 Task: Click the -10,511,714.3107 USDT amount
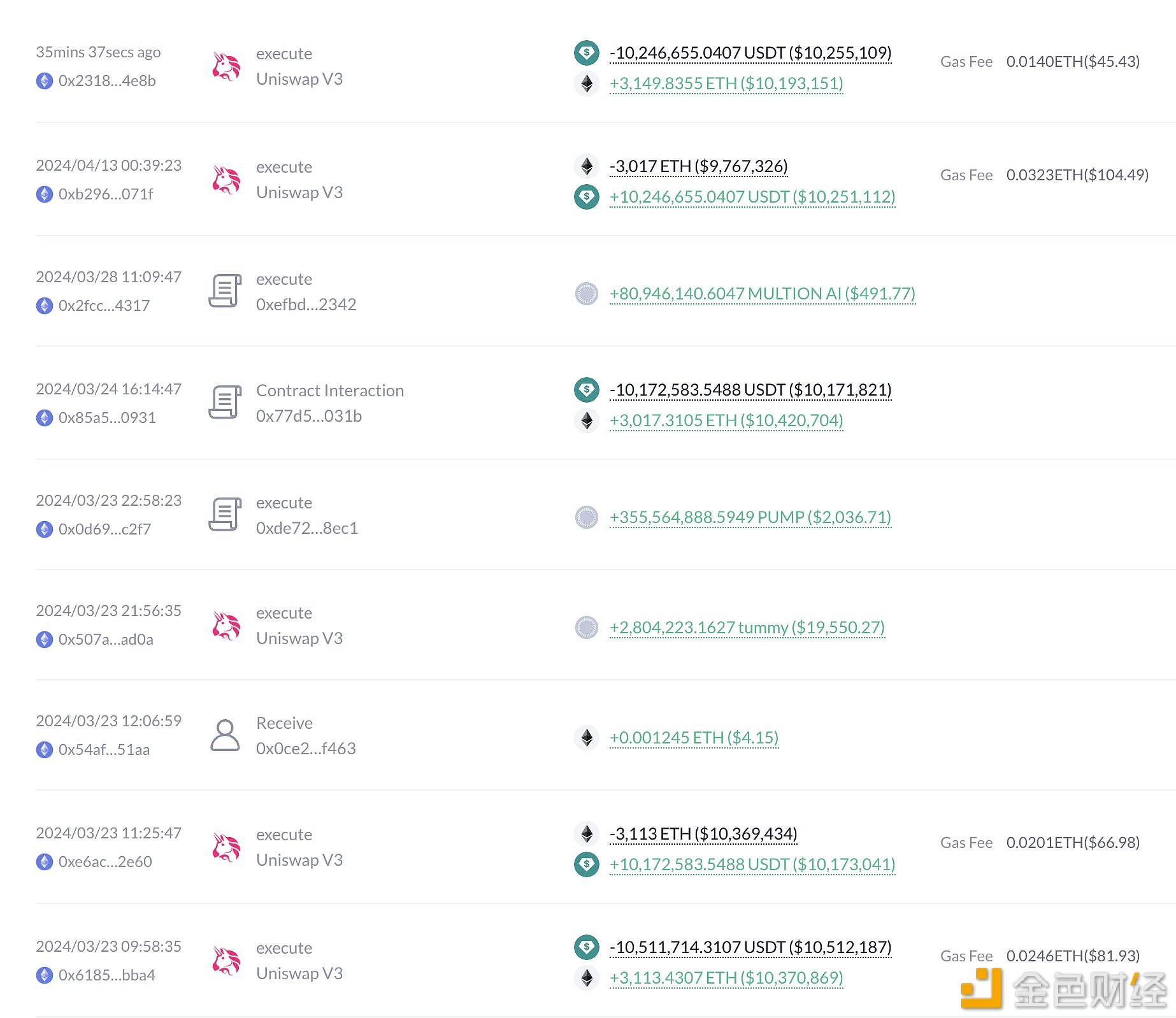tap(750, 947)
